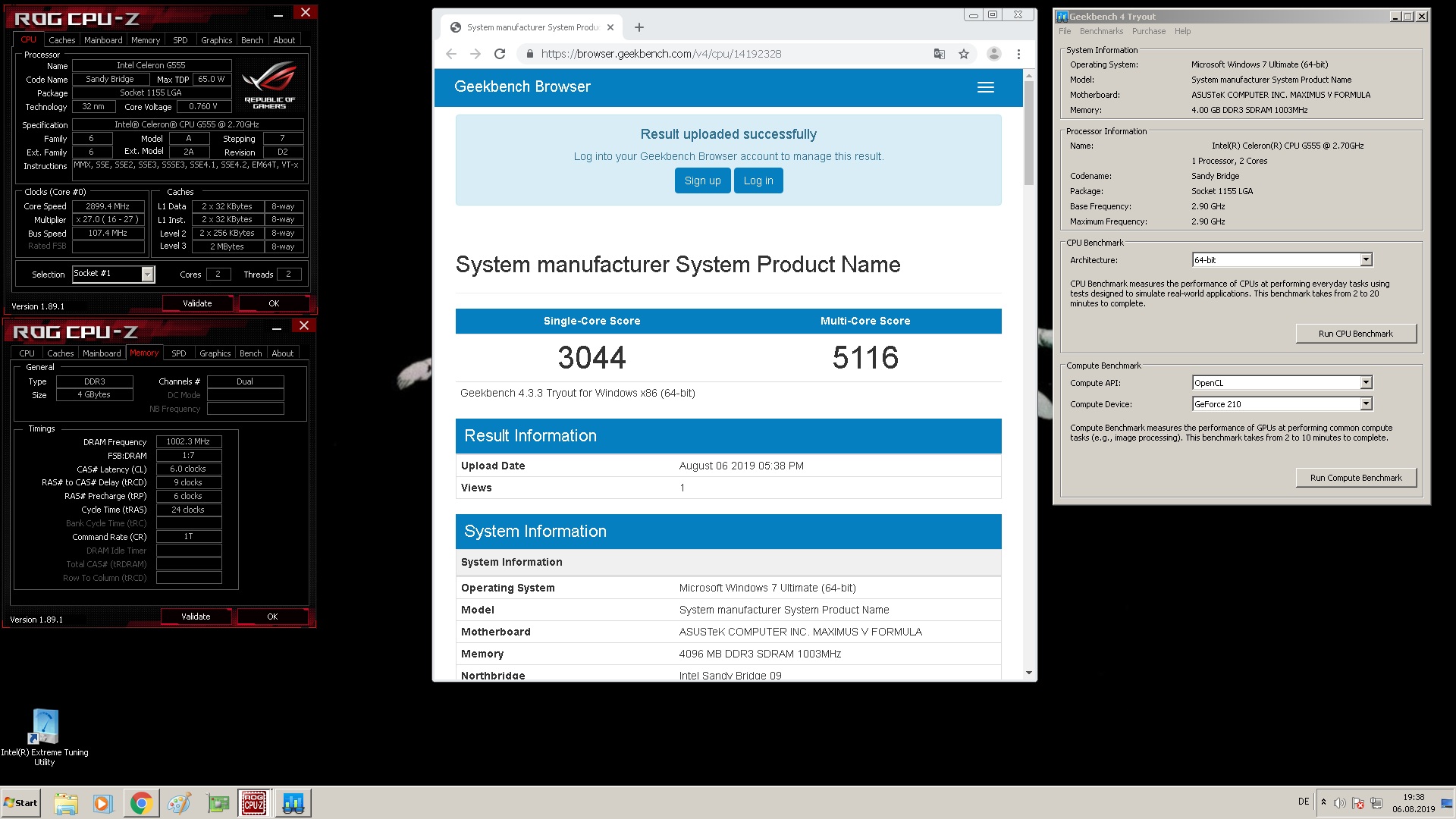
Task: Click Validate in the lower CPU-Z window
Action: click(x=196, y=617)
